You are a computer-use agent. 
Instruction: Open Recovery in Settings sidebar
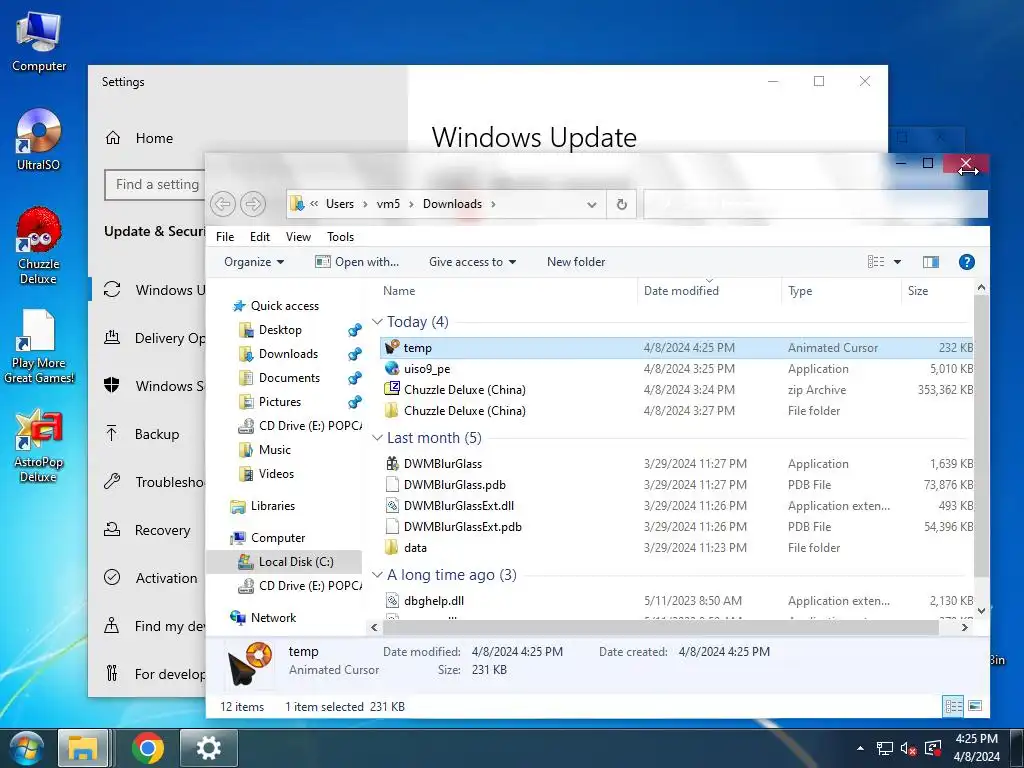click(x=148, y=530)
